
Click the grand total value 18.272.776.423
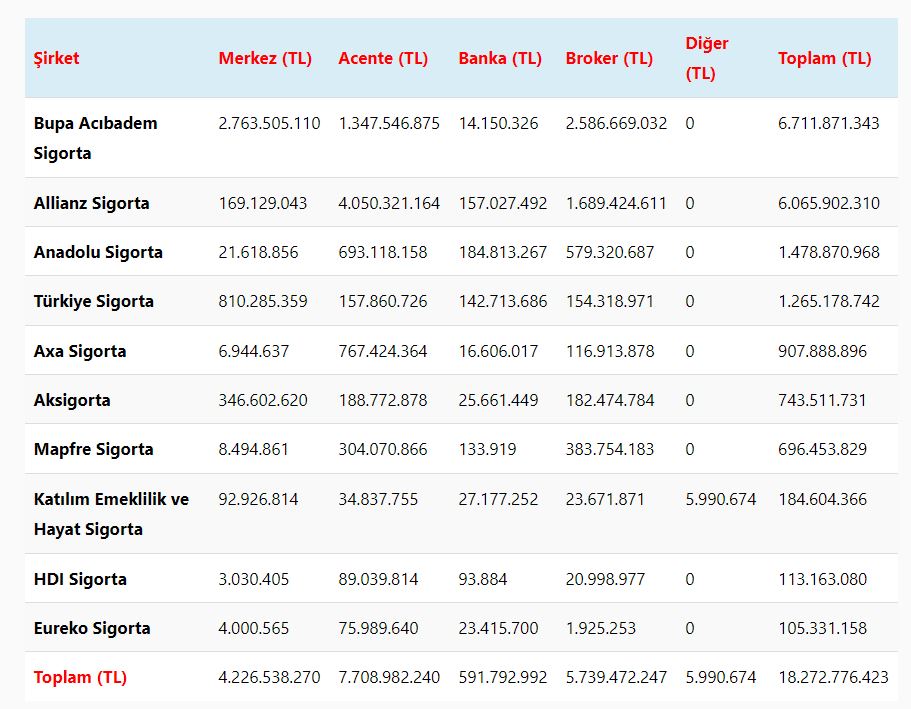click(x=833, y=677)
